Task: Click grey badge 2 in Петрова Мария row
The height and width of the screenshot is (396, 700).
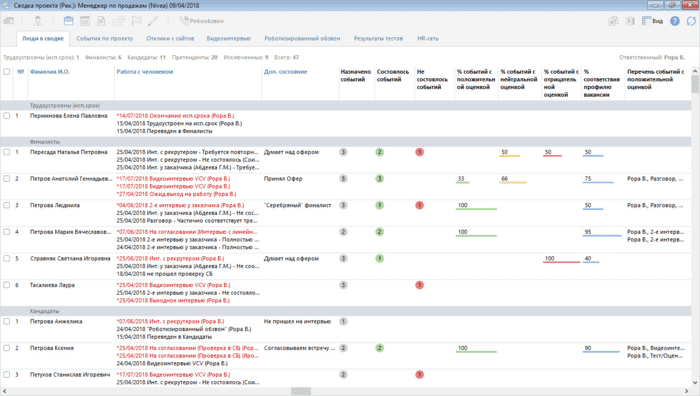Action: pos(343,232)
